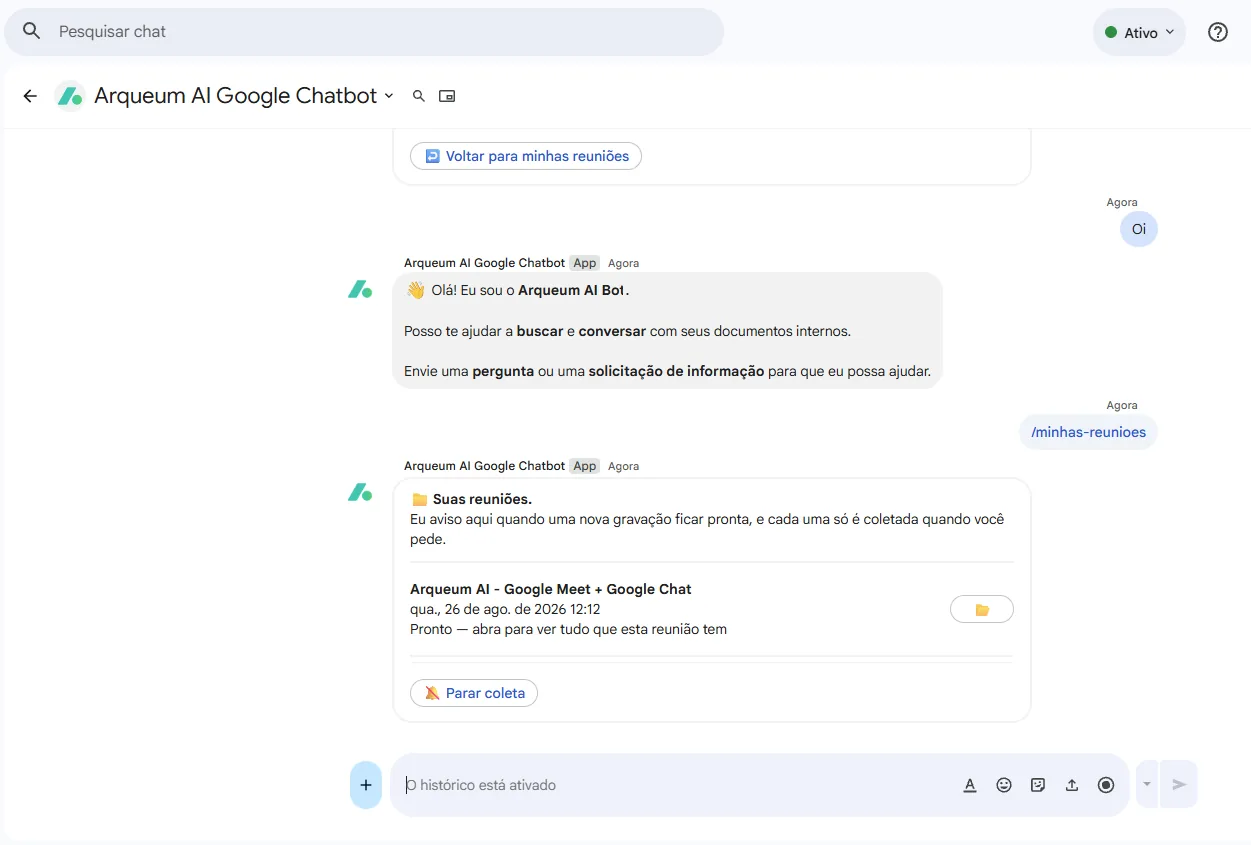The width and height of the screenshot is (1251, 845).
Task: Click the Arqueum AI logo in header
Action: point(70,96)
